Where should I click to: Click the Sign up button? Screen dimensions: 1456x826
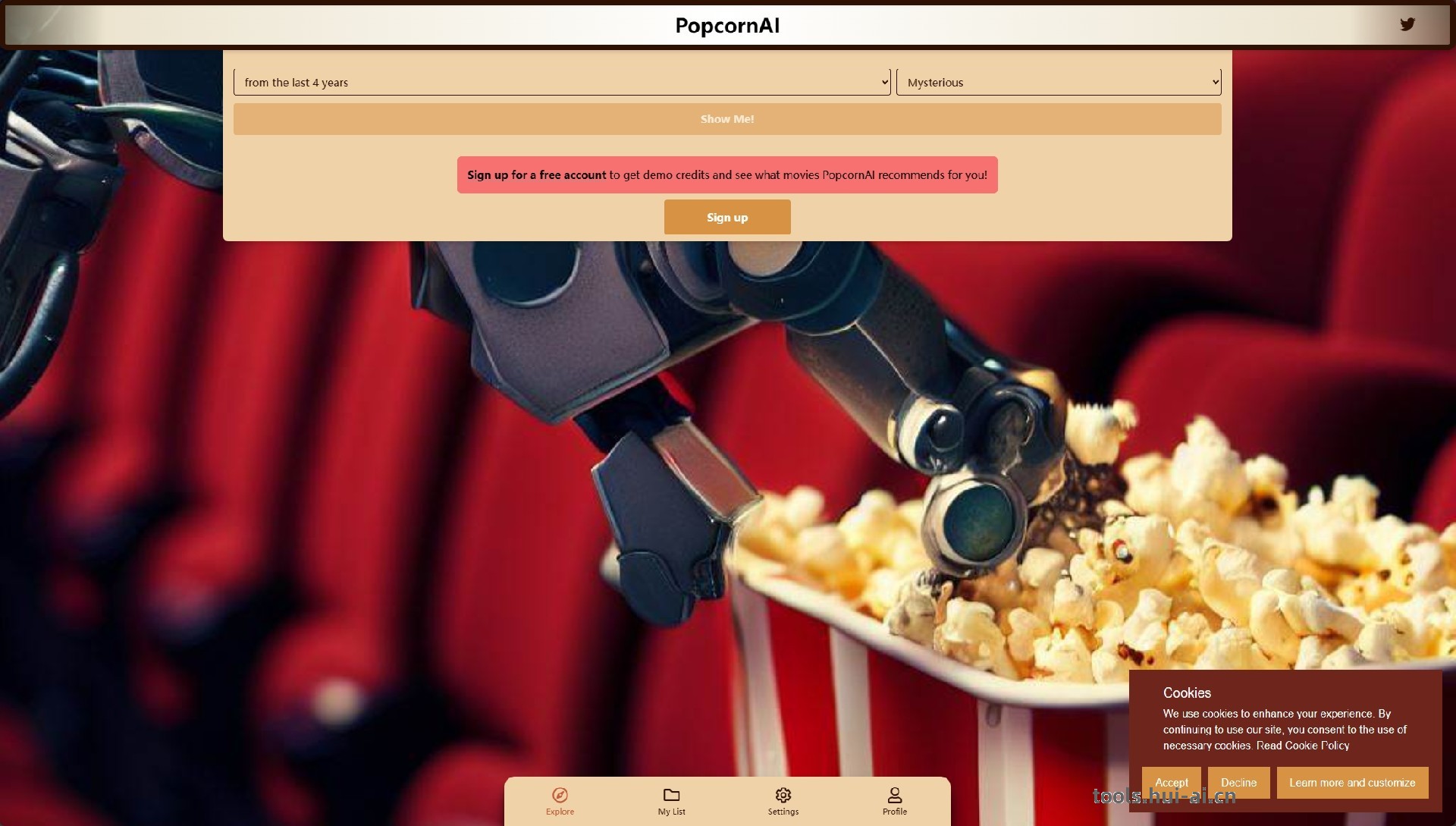726,217
